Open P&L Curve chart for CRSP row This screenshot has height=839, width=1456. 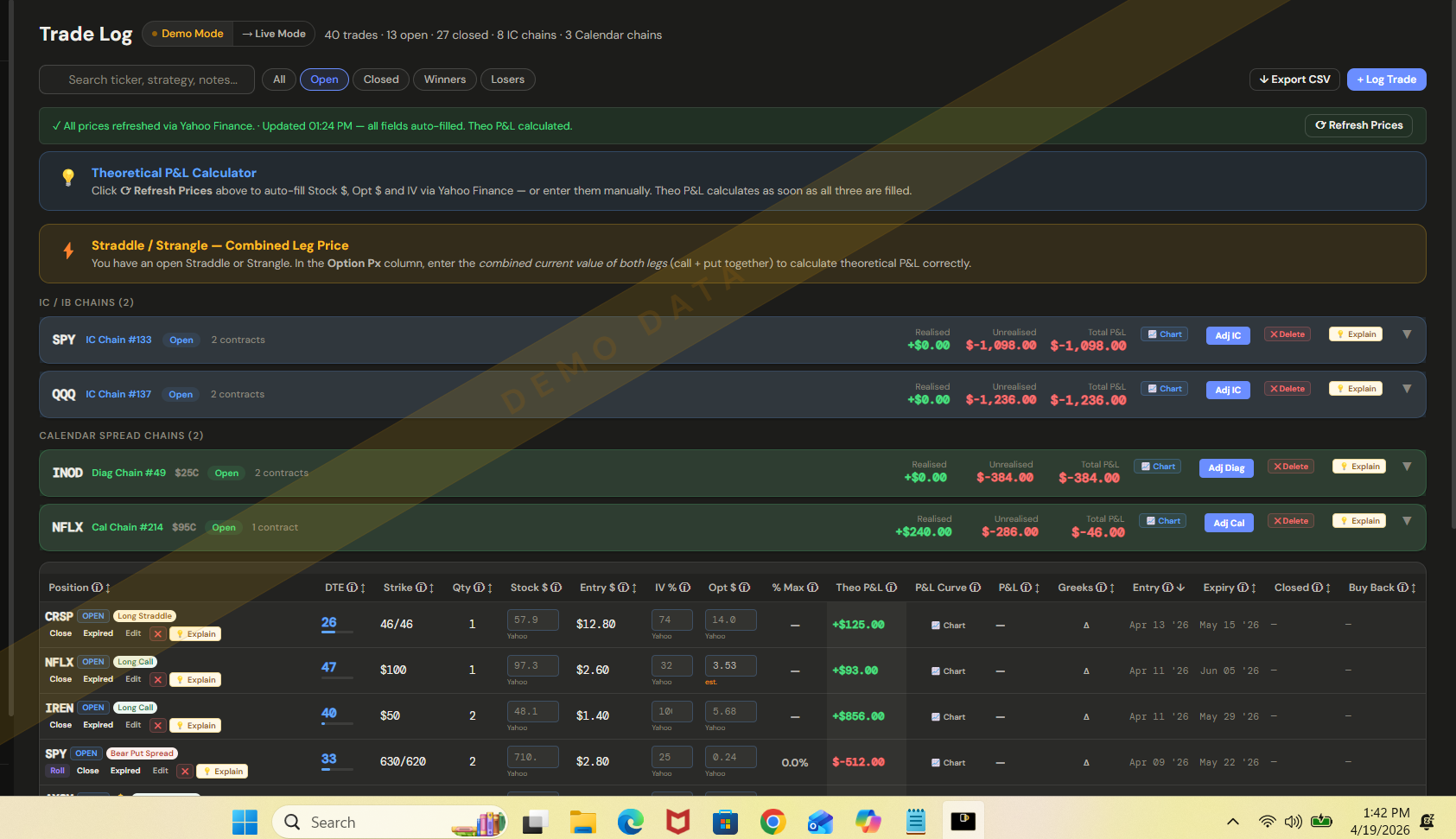point(948,626)
